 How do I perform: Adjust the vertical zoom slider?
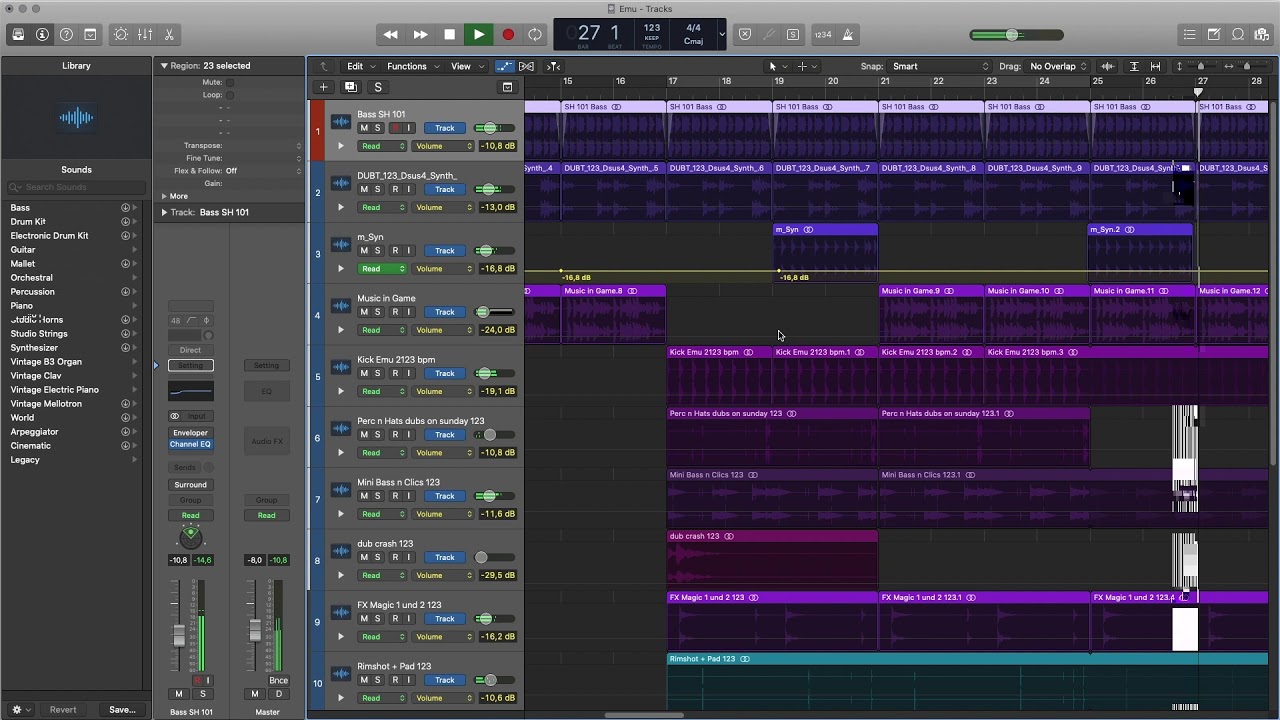coord(1199,66)
